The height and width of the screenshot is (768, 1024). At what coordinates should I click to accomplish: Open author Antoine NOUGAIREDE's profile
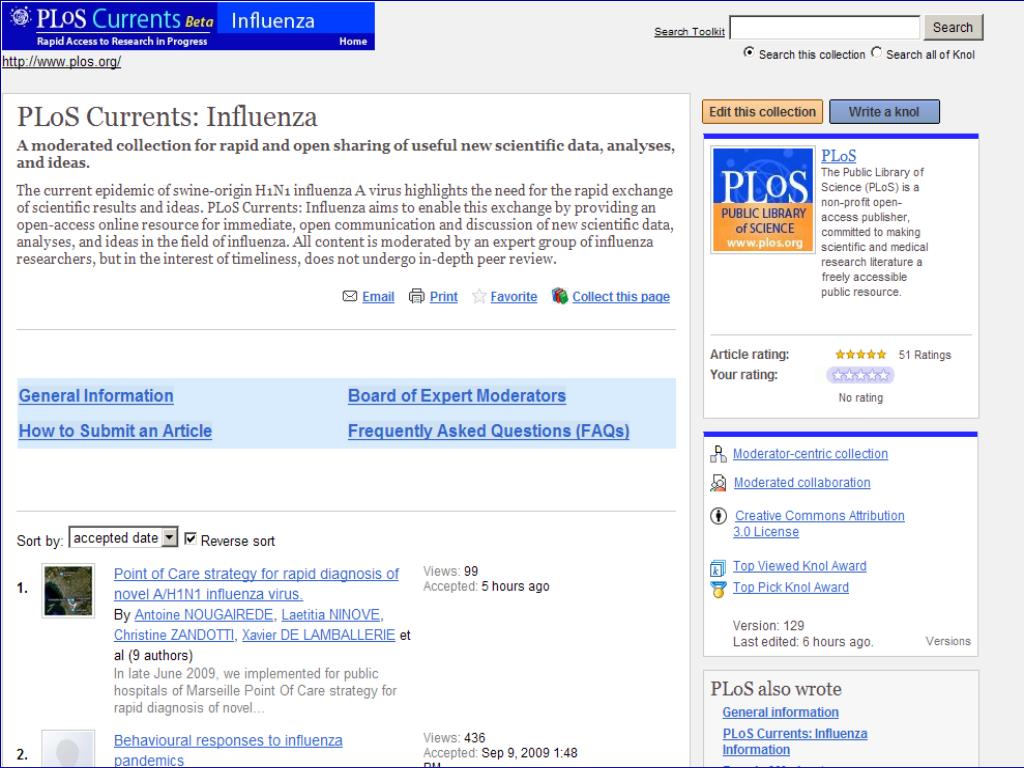tap(204, 615)
